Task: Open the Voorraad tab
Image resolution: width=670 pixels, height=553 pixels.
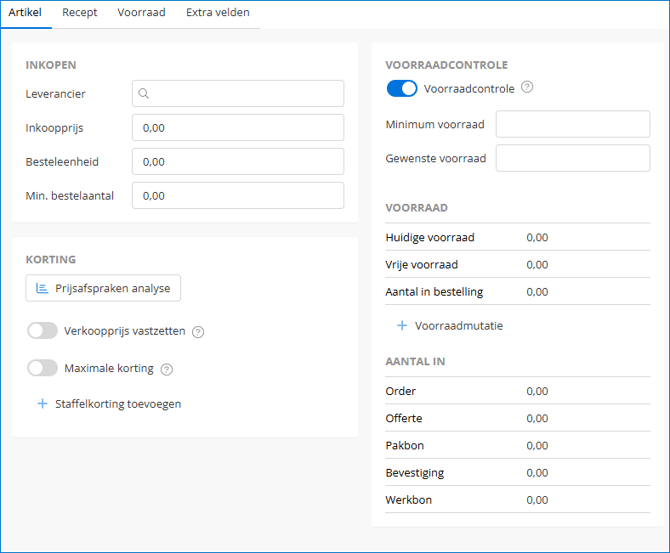Action: click(x=141, y=13)
